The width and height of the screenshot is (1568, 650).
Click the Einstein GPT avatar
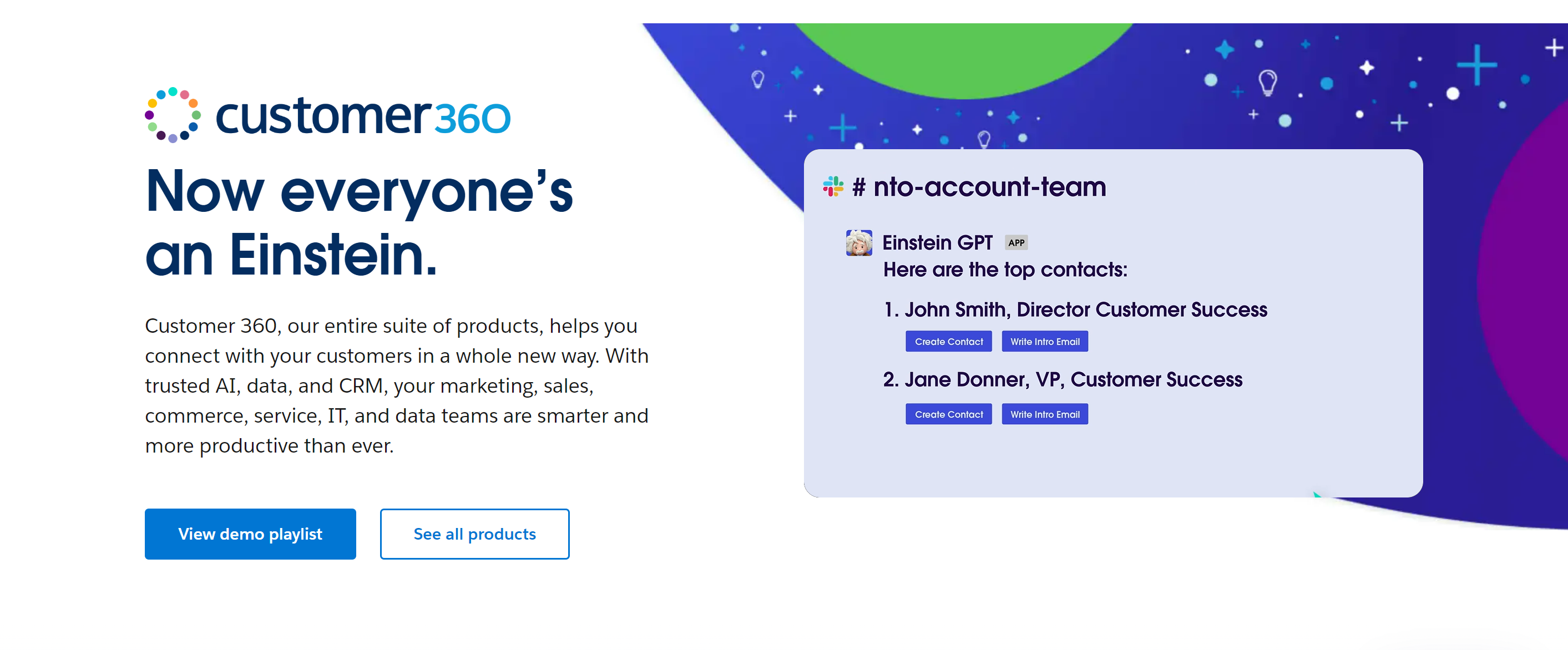click(858, 243)
